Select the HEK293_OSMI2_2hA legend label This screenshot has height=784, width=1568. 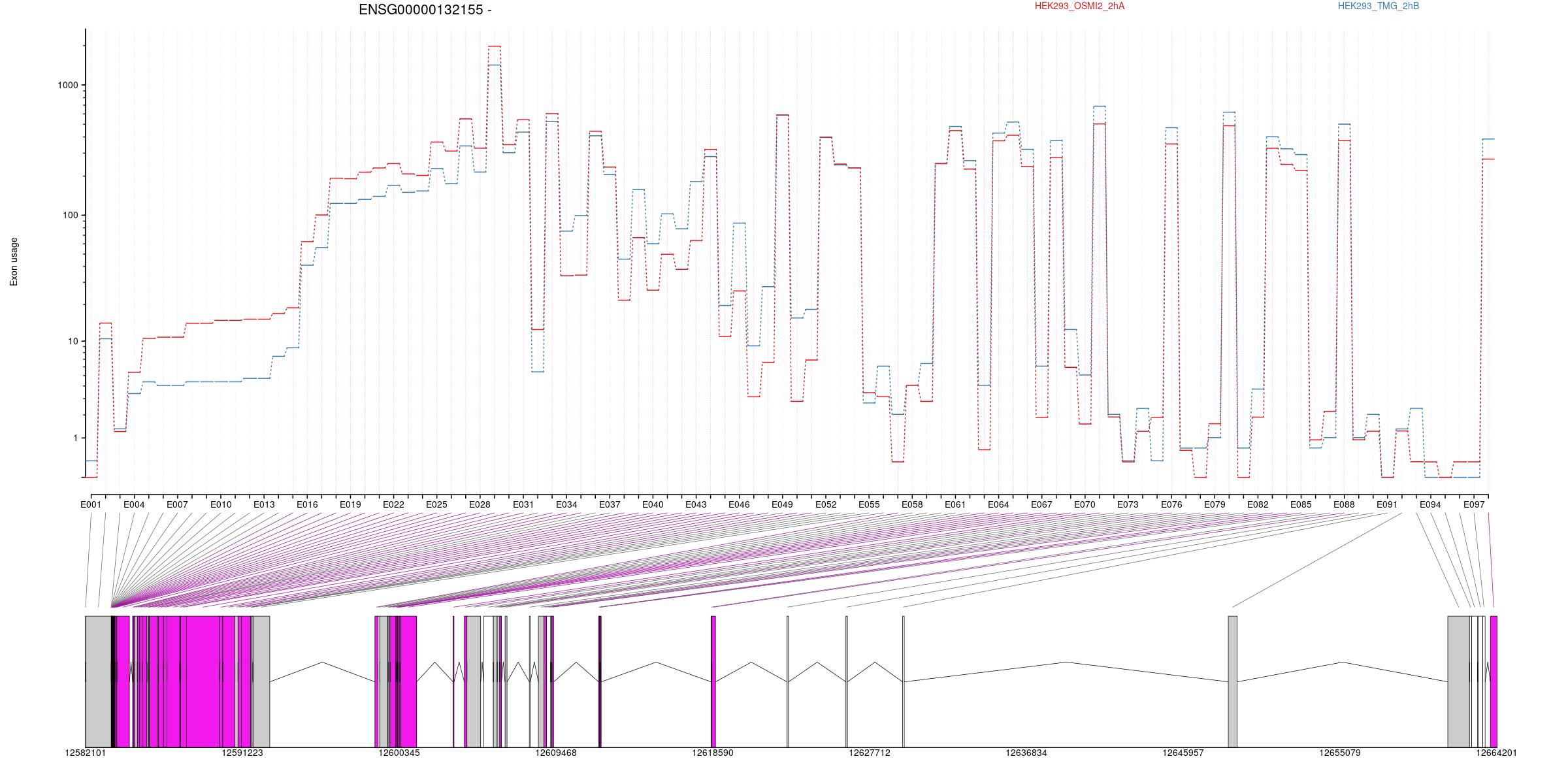[1080, 6]
